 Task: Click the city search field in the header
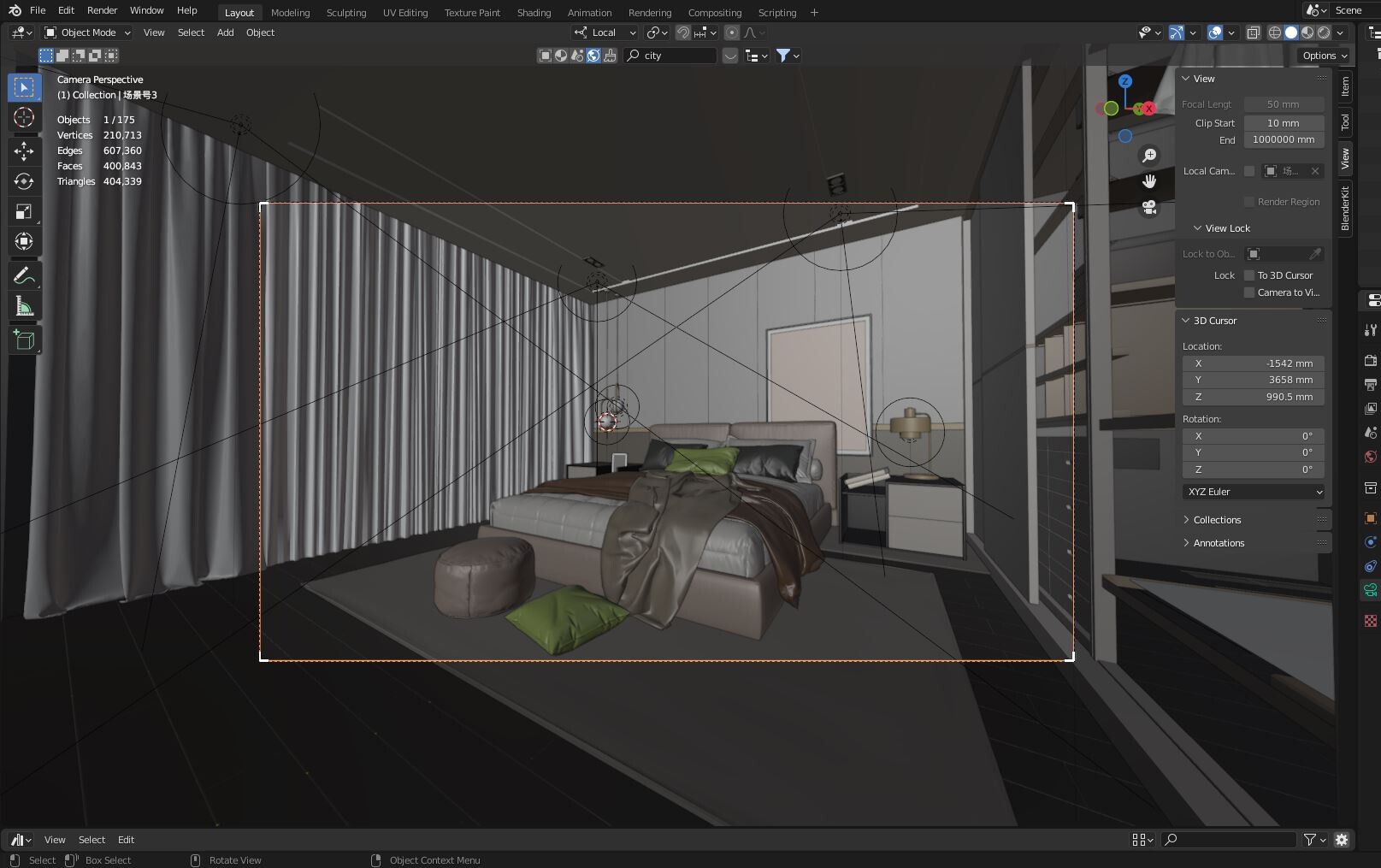pos(670,55)
